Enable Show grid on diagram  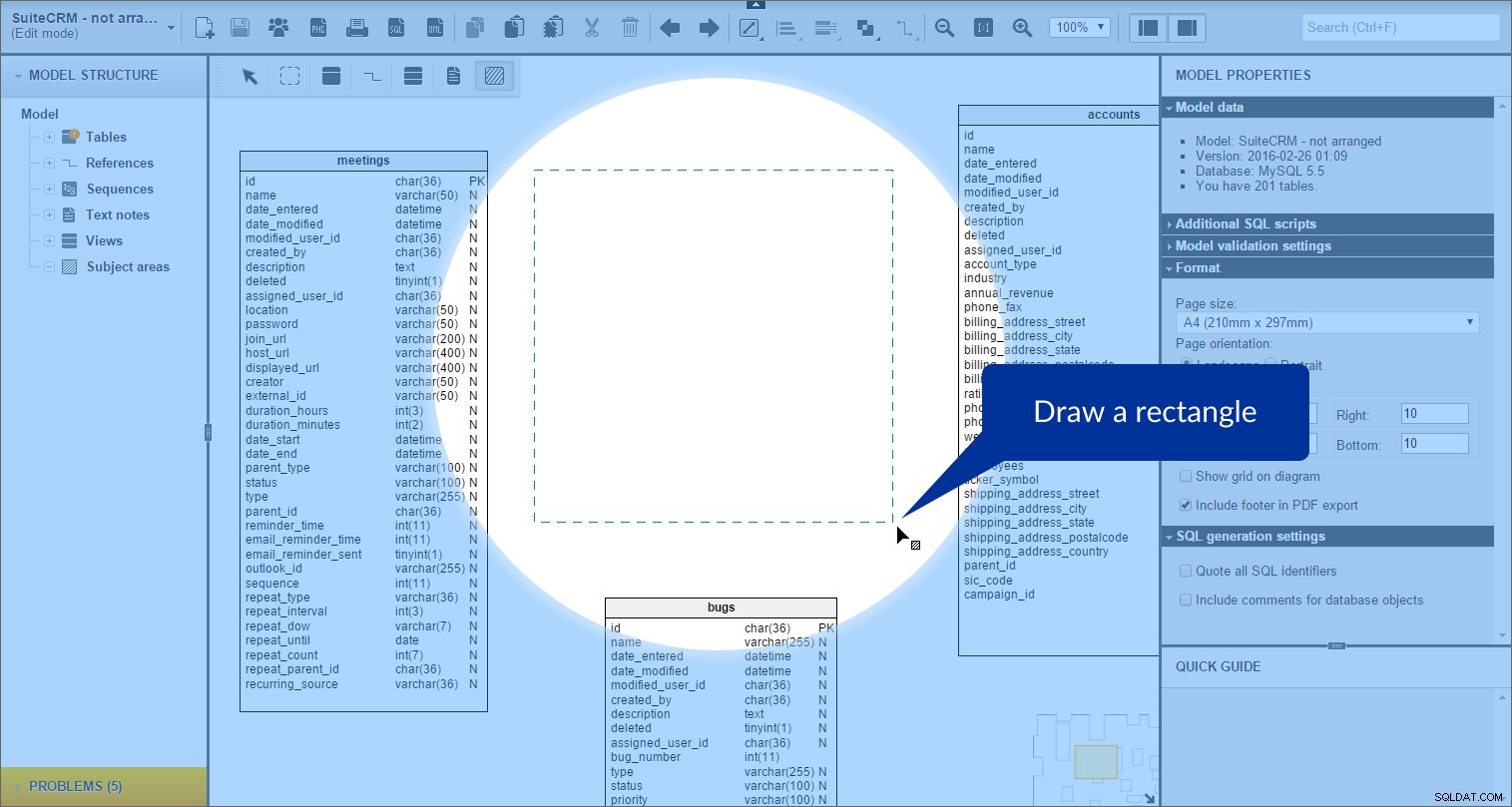tap(1186, 477)
